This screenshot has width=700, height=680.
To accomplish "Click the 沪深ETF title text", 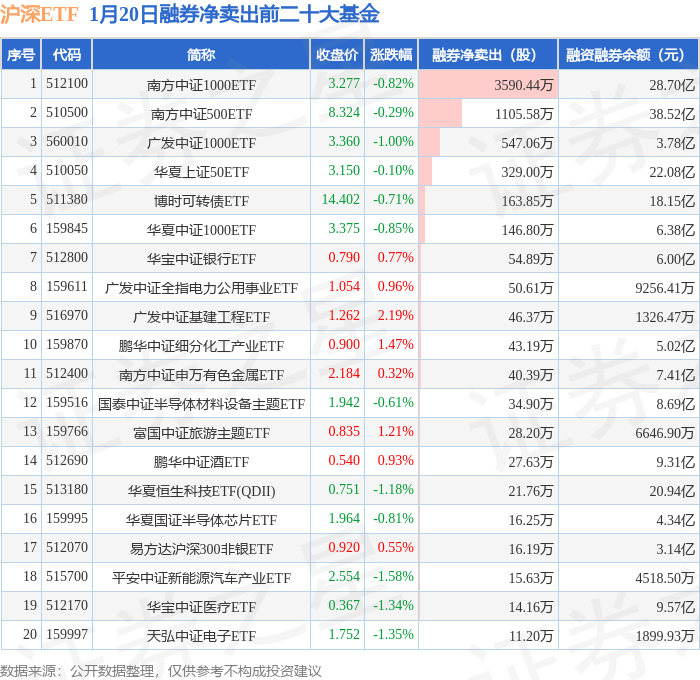I will [39, 14].
